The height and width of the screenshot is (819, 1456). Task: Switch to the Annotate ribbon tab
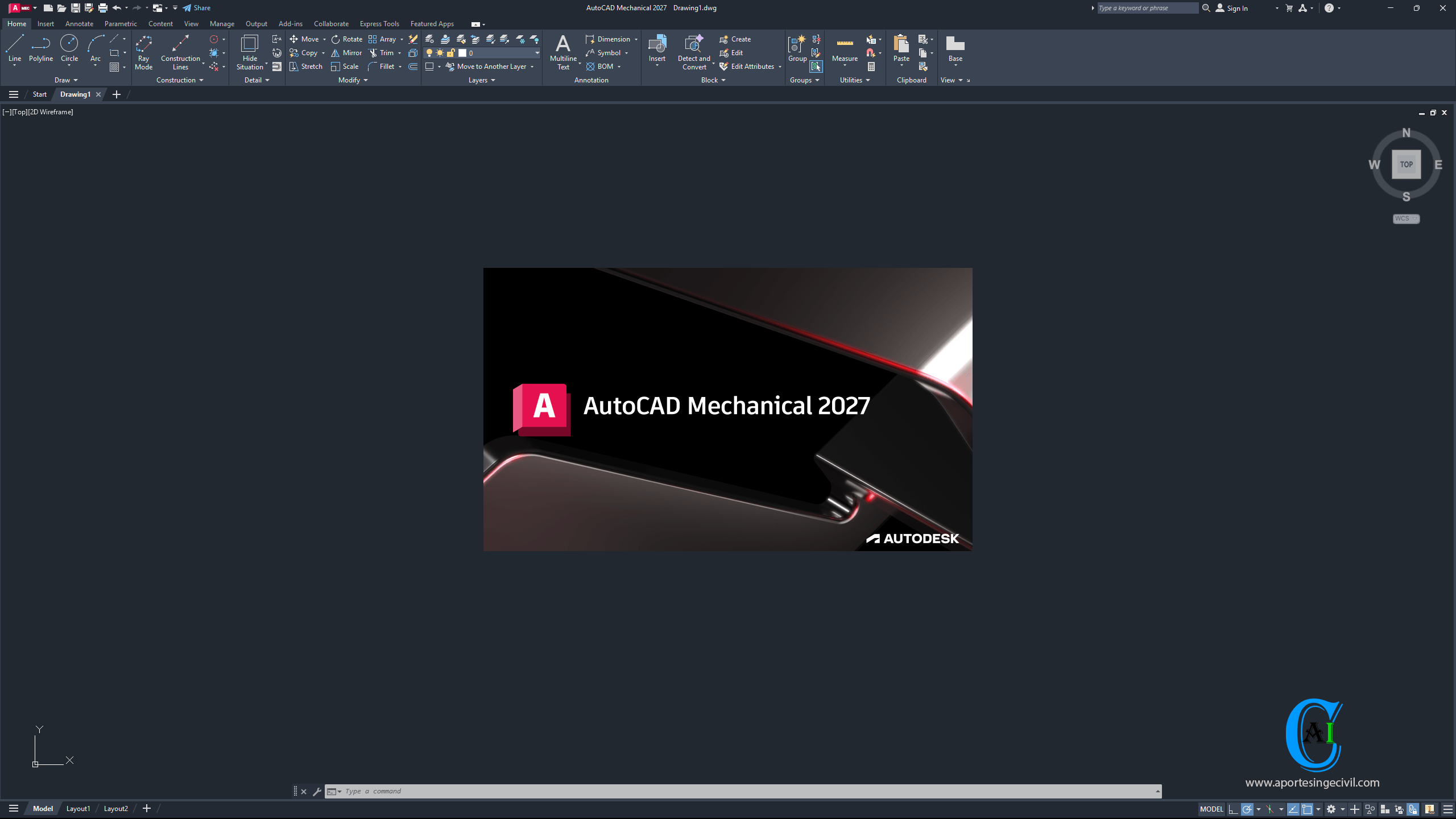click(x=79, y=24)
